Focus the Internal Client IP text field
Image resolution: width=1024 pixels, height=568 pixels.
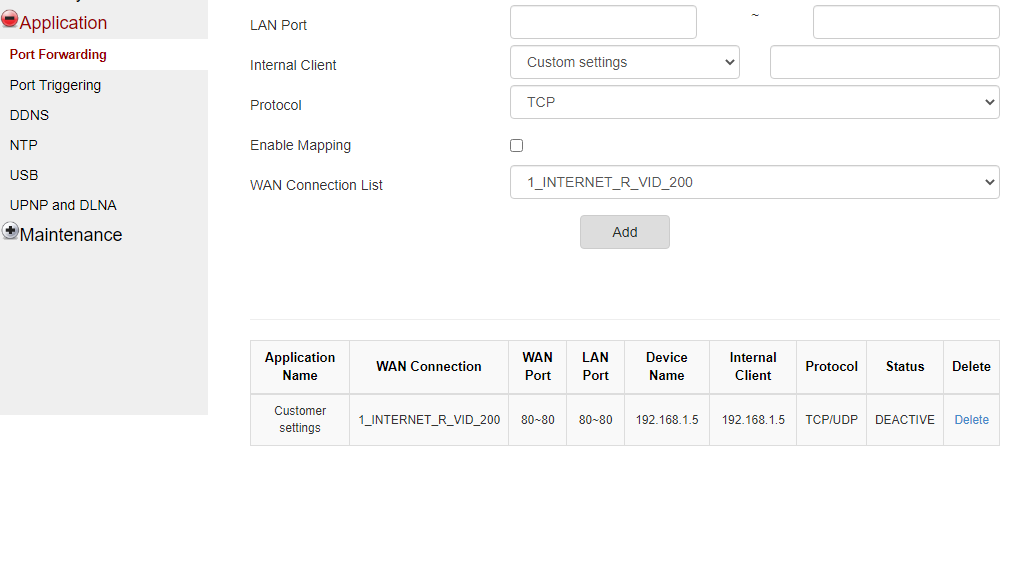(x=884, y=62)
